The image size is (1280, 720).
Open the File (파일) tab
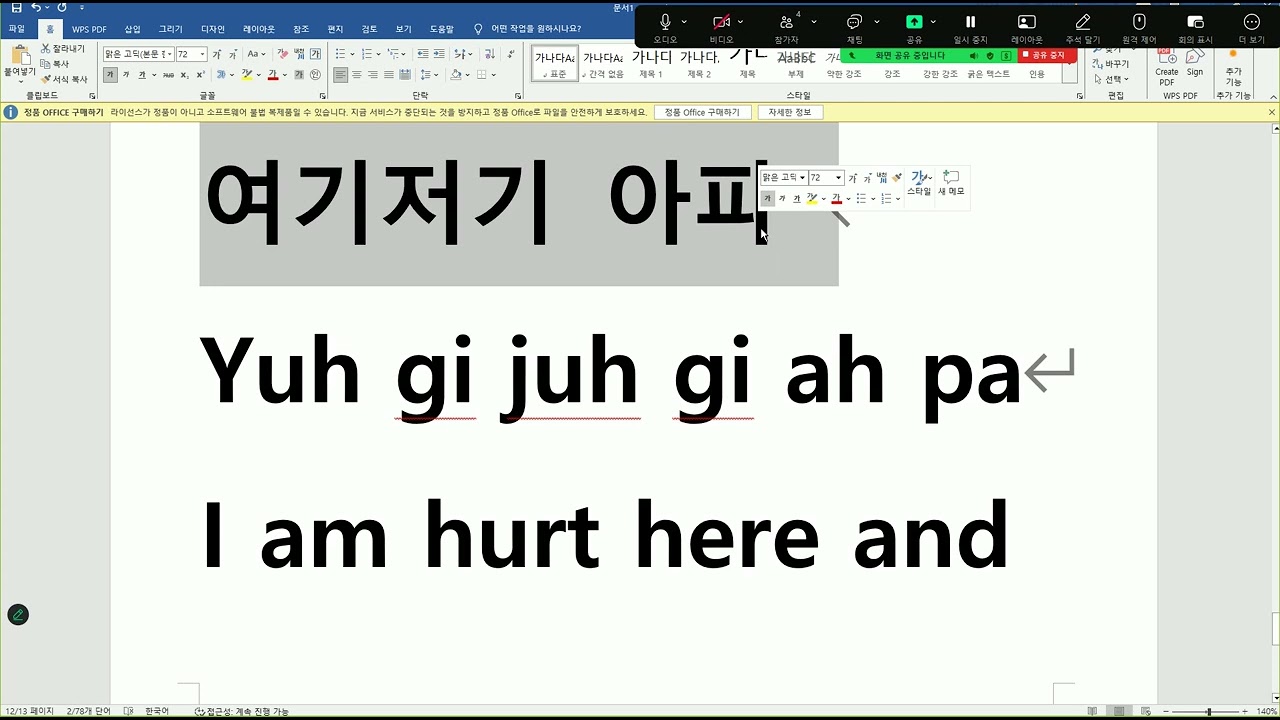[x=17, y=29]
